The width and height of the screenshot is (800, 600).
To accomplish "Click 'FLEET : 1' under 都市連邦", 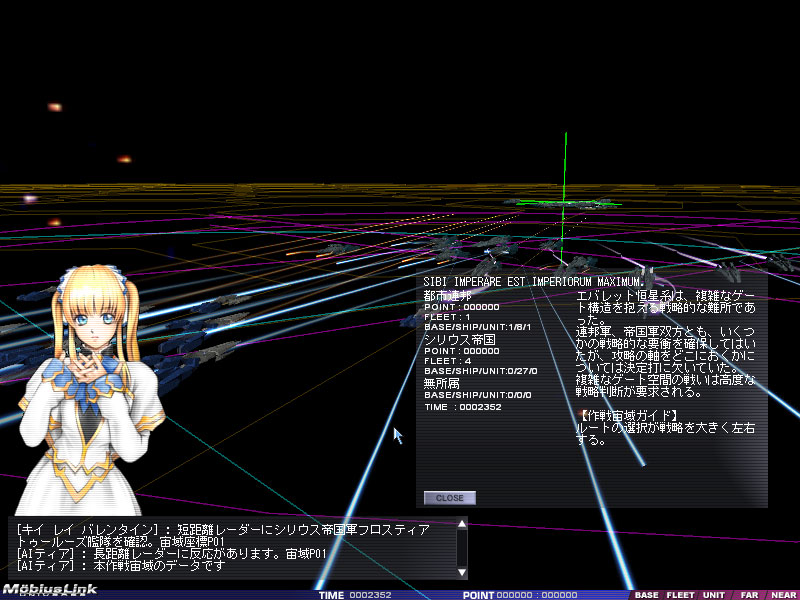I will [x=447, y=317].
